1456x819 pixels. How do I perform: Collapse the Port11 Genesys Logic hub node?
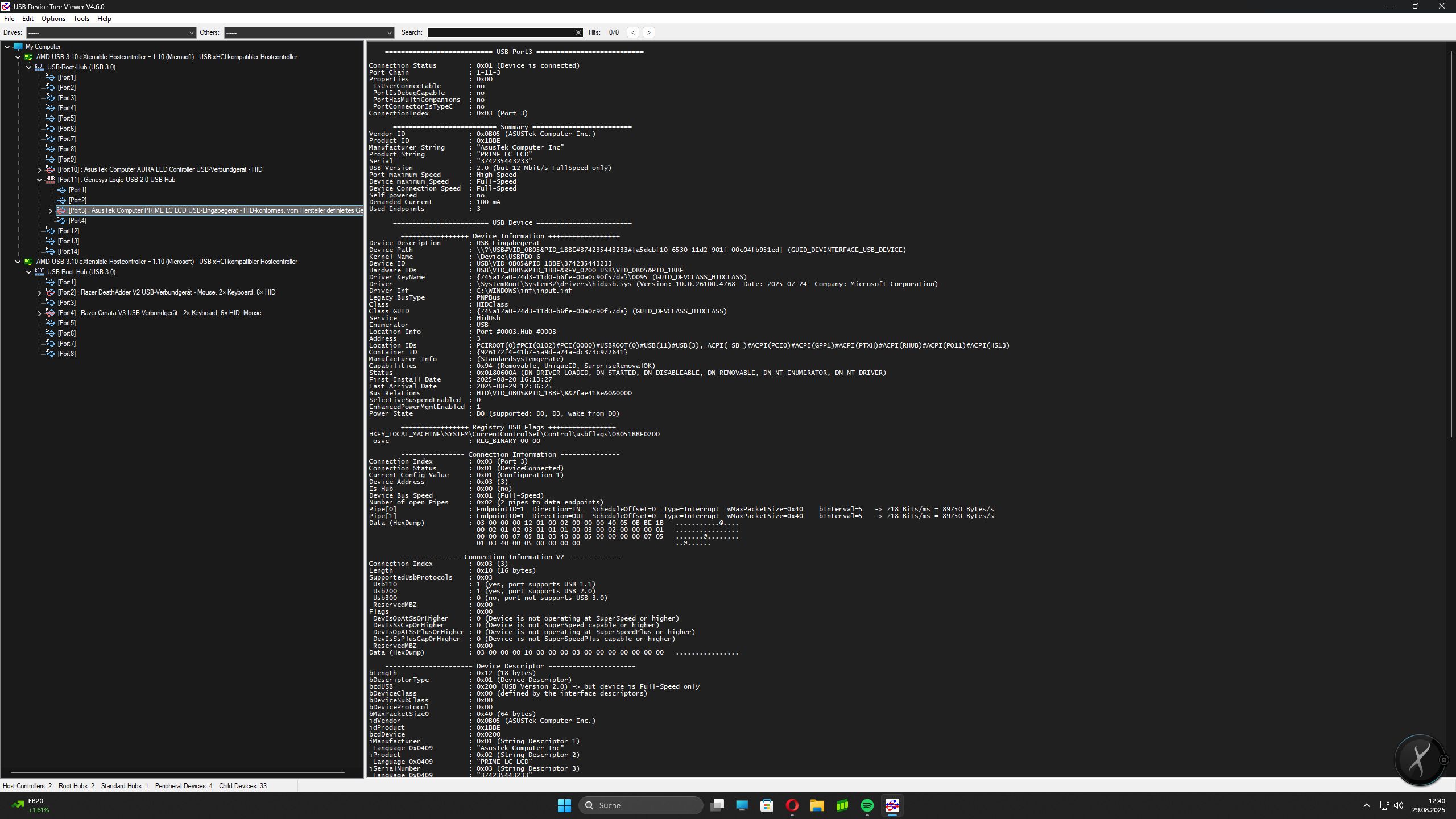[x=39, y=180]
